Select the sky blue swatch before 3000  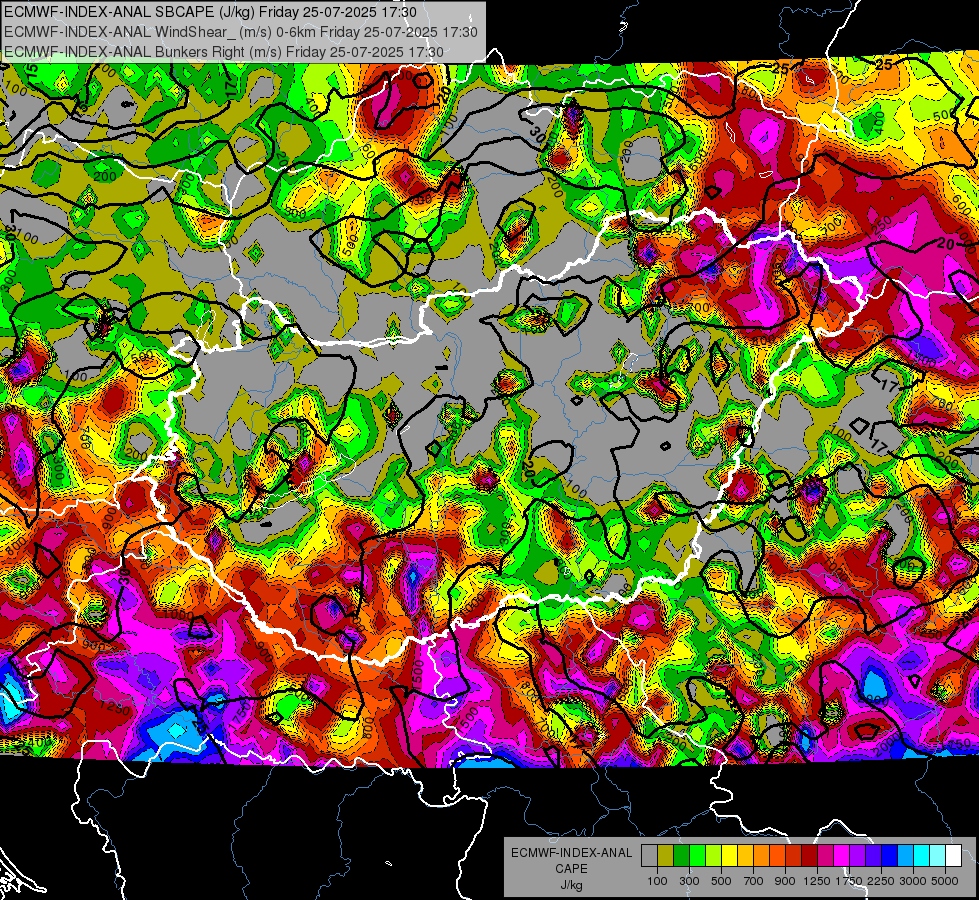(x=905, y=856)
